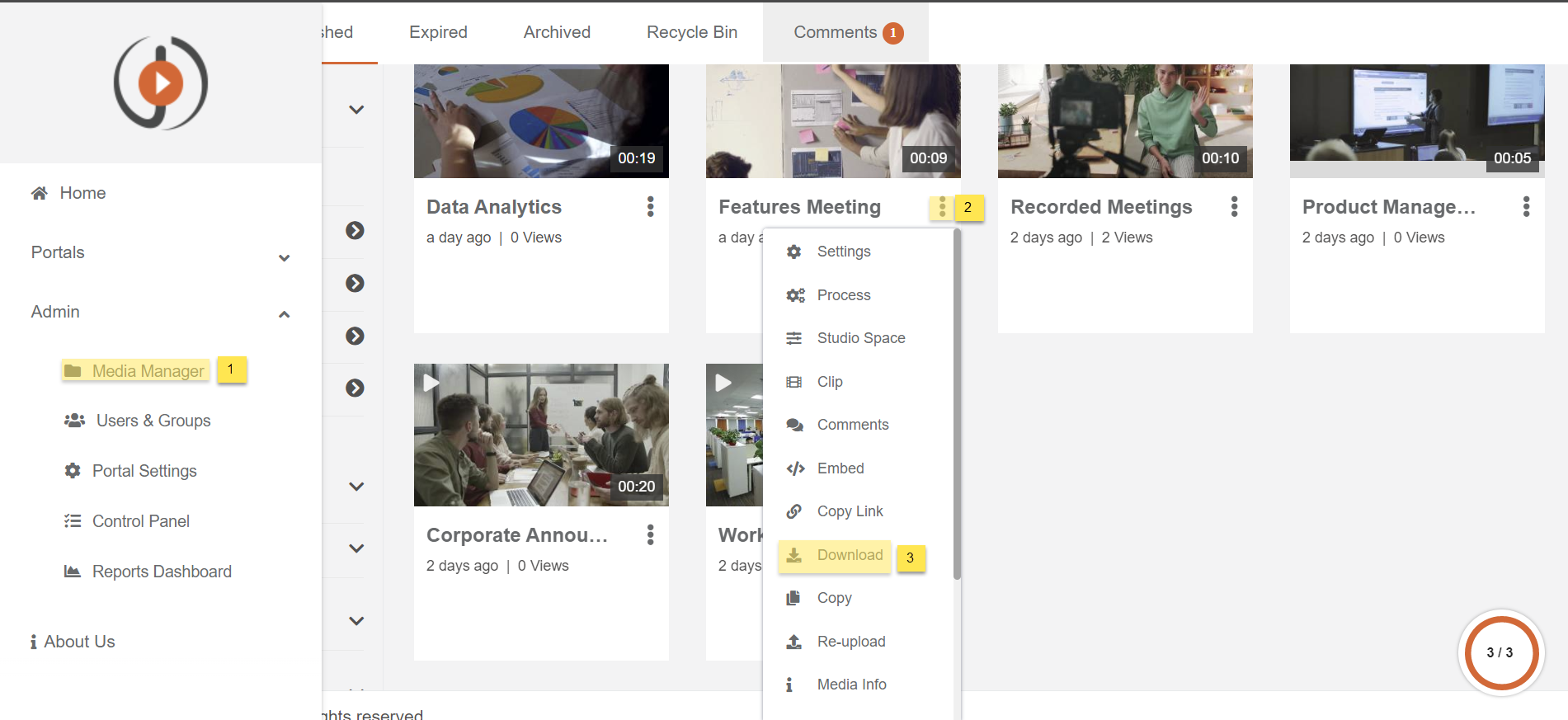This screenshot has height=720, width=1568.
Task: Expand the Portals section in the sidebar
Action: 284,257
